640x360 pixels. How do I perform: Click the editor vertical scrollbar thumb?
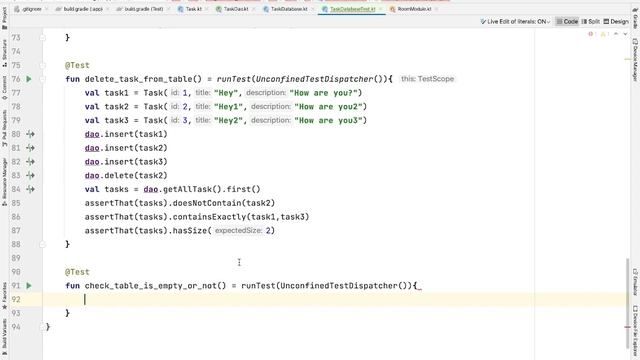(x=628, y=304)
